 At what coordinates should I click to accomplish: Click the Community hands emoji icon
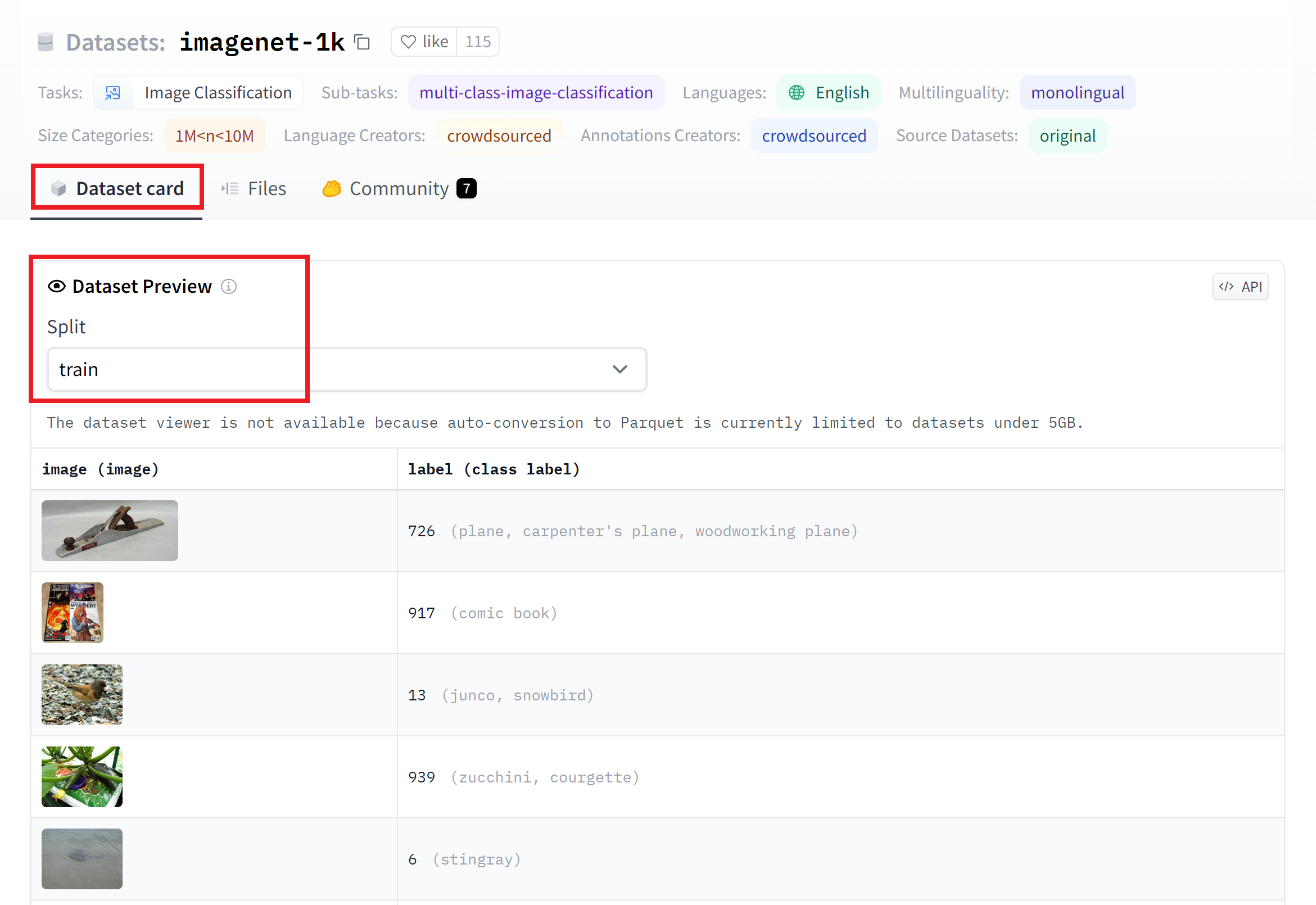pyautogui.click(x=332, y=188)
